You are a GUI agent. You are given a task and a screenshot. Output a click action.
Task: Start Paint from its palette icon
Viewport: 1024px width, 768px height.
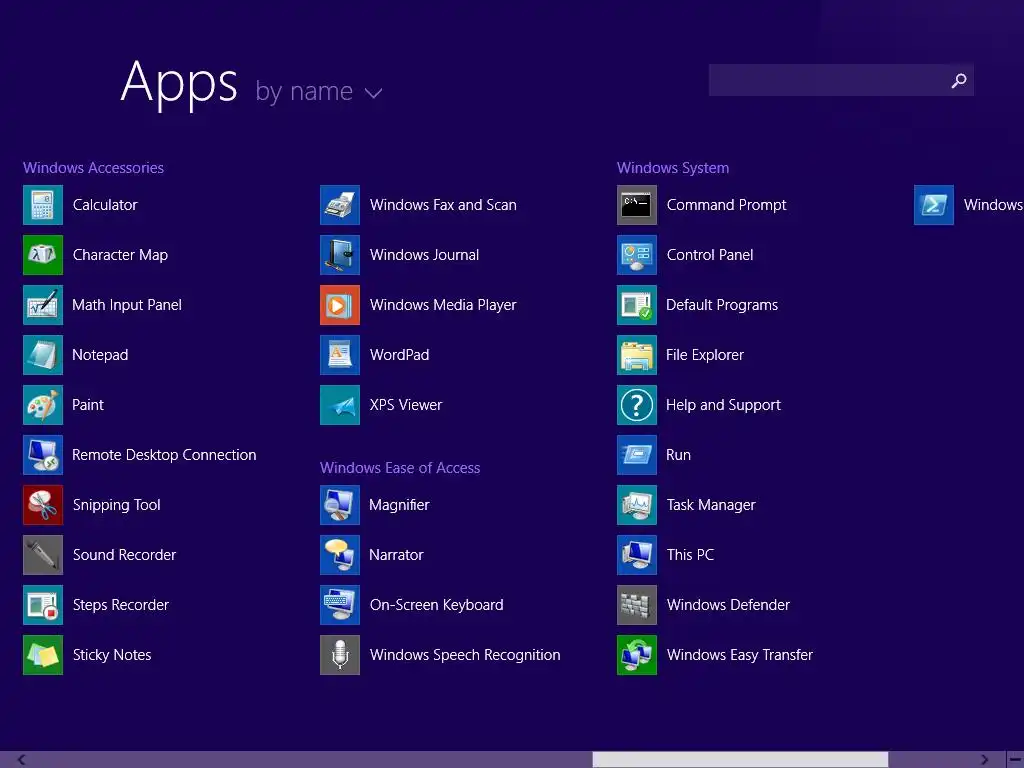tap(43, 405)
